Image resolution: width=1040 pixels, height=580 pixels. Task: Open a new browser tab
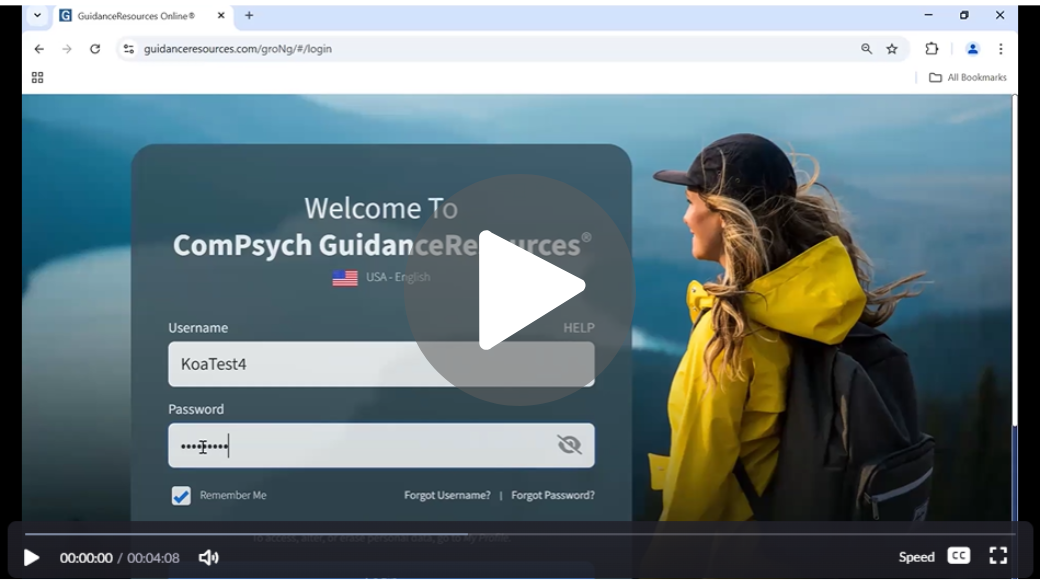[x=249, y=15]
